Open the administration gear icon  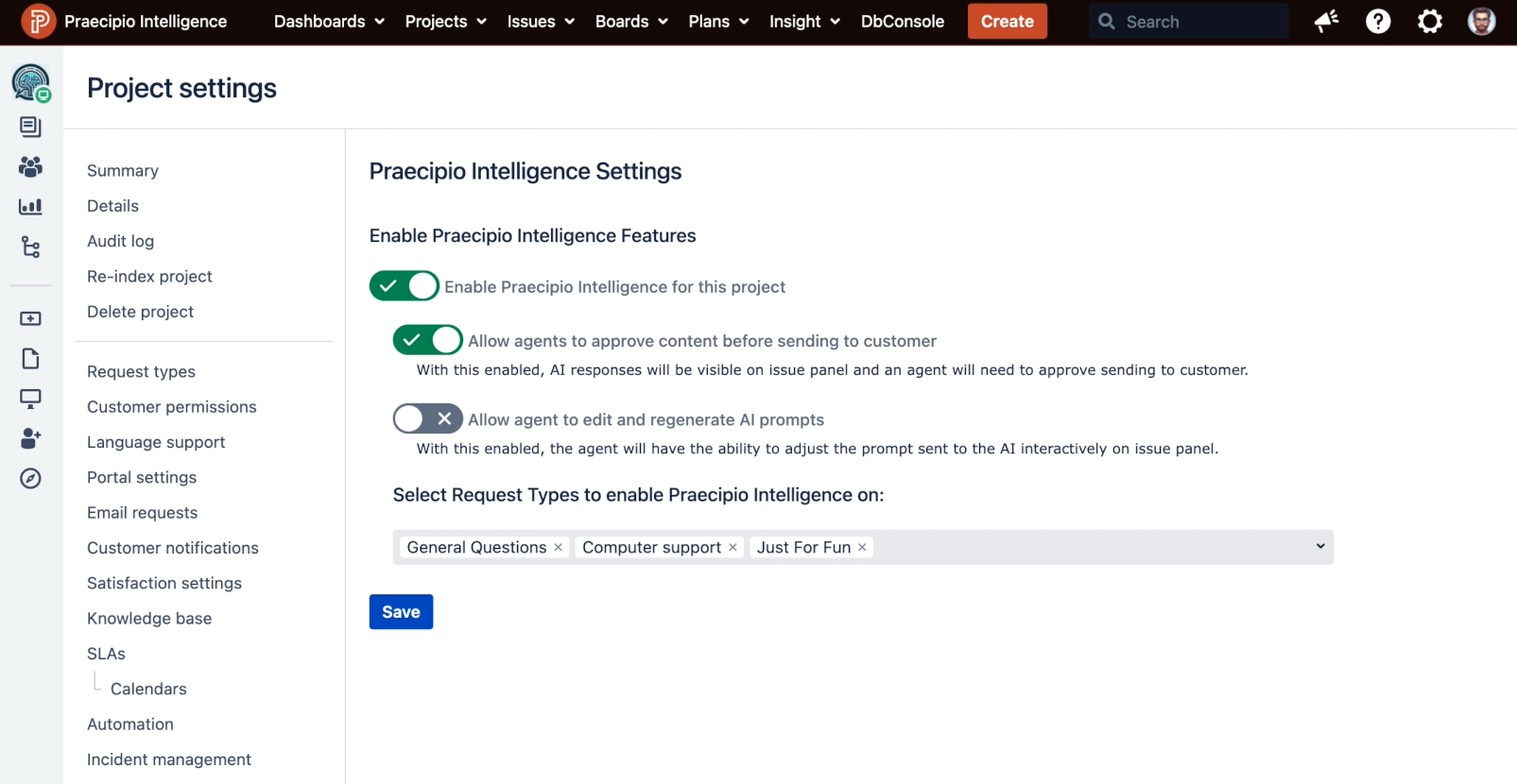click(x=1430, y=21)
